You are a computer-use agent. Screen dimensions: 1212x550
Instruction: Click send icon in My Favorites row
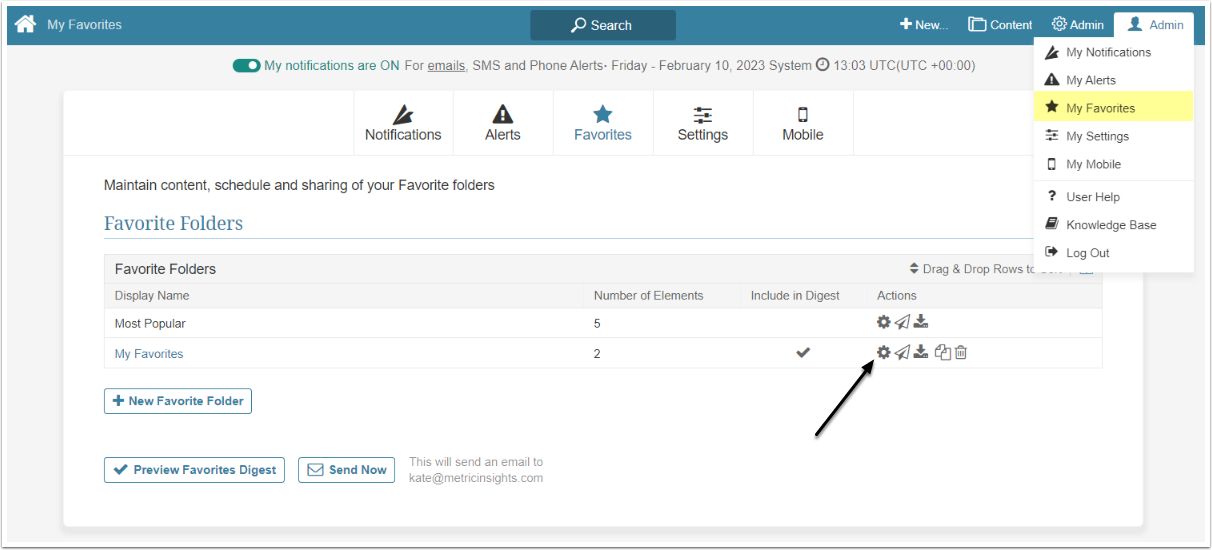[x=902, y=352]
